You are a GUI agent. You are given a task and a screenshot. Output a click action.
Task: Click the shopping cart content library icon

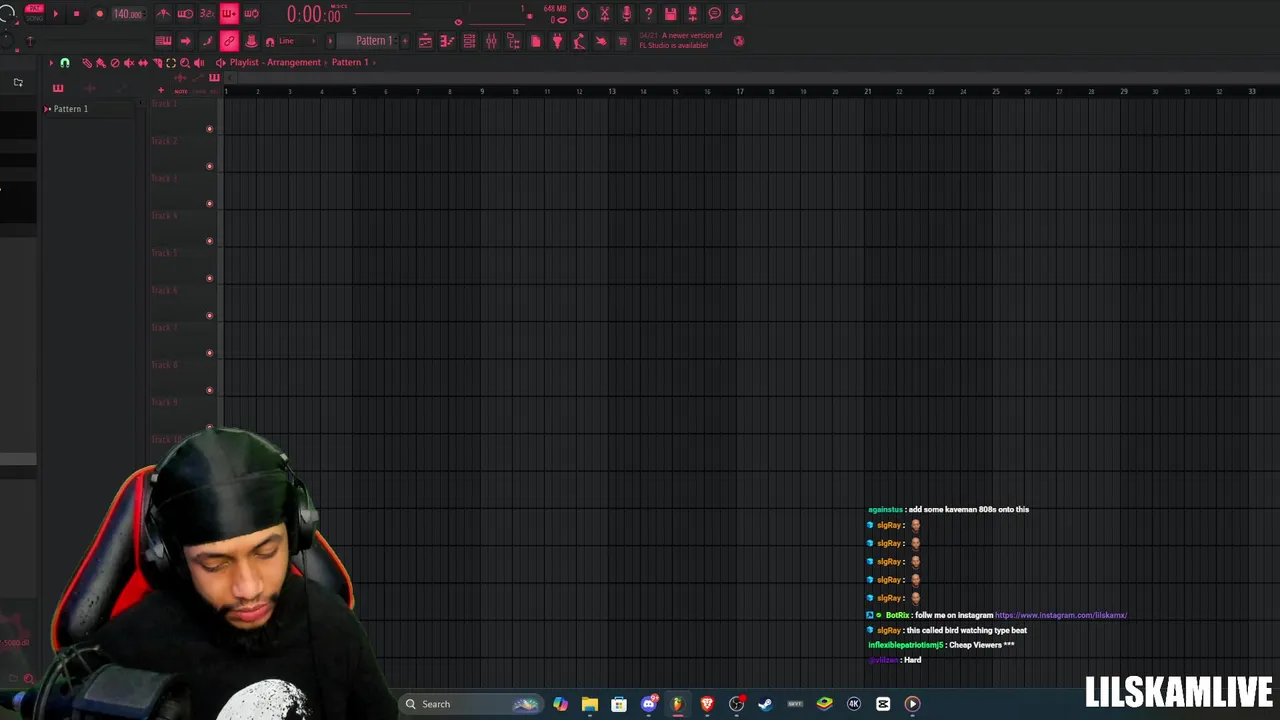click(x=623, y=41)
